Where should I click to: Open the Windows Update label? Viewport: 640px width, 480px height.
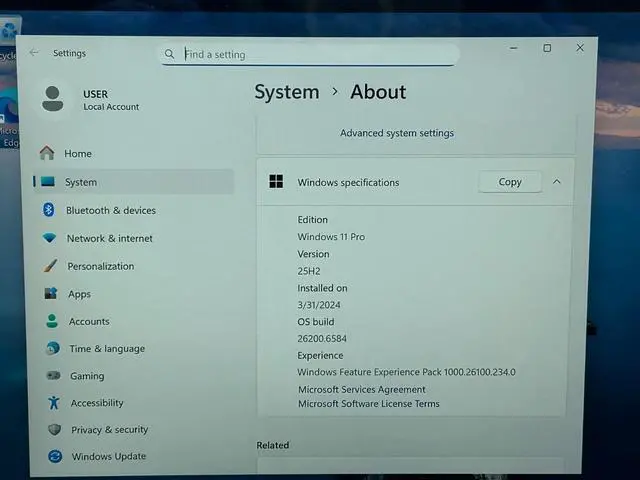pos(109,456)
